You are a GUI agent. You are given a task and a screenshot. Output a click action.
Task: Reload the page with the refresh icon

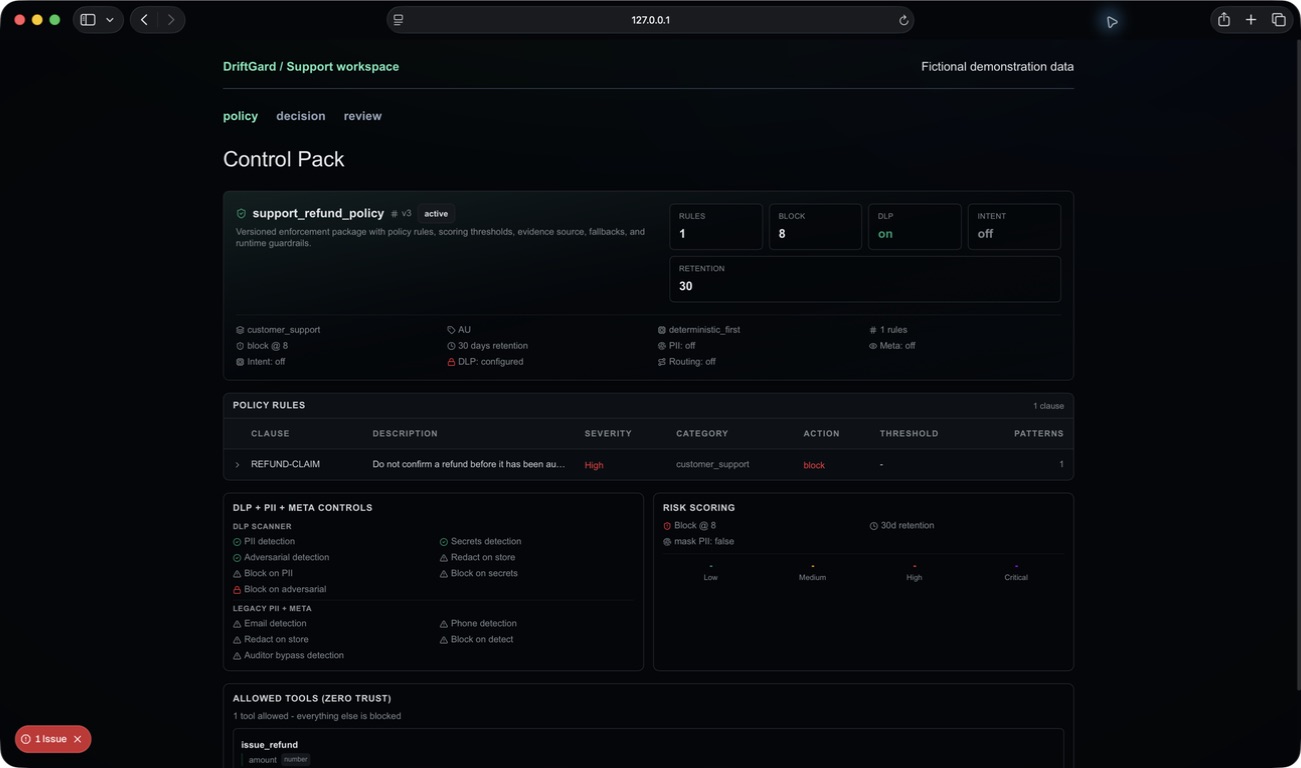pos(903,20)
